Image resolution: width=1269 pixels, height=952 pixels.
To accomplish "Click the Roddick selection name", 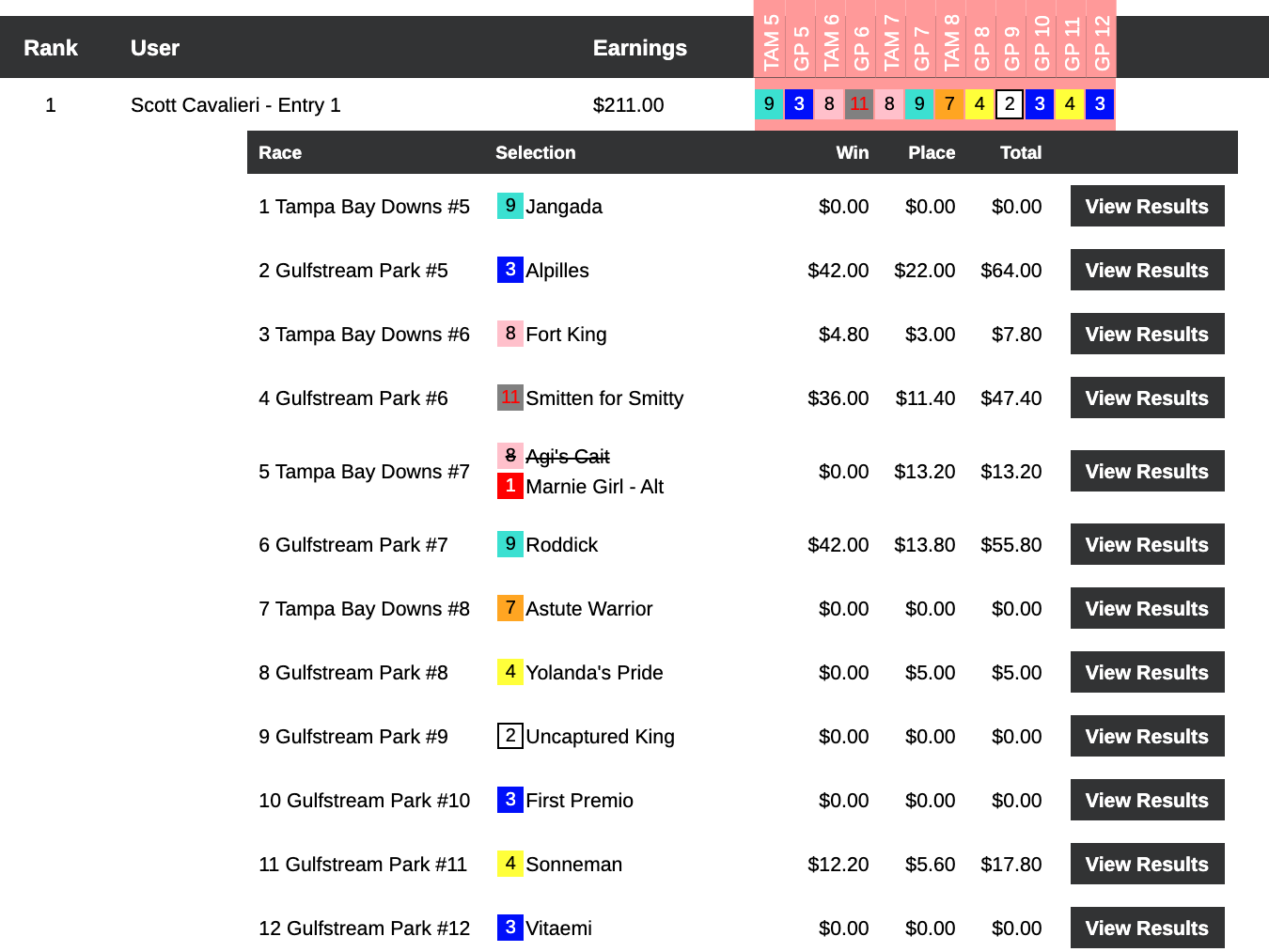I will (x=561, y=545).
